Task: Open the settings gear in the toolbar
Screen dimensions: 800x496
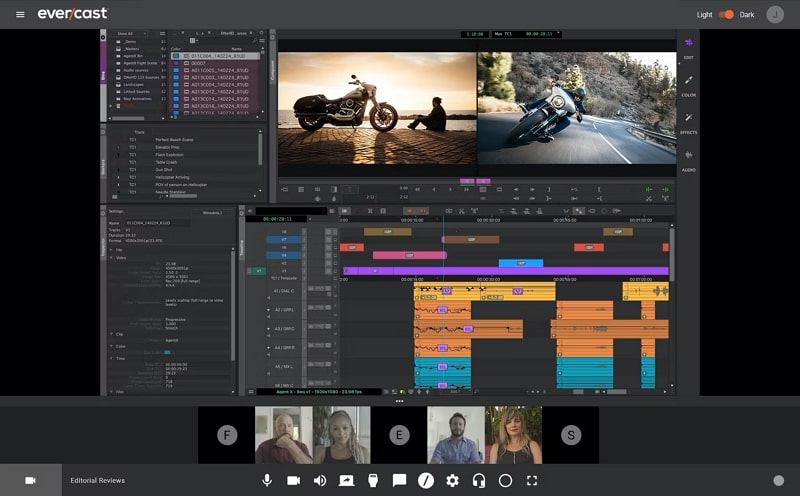Action: (452, 480)
